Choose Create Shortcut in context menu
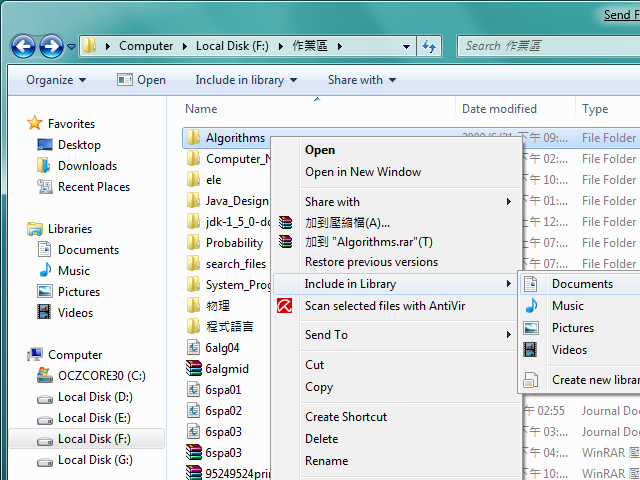640x480 pixels. 346,417
